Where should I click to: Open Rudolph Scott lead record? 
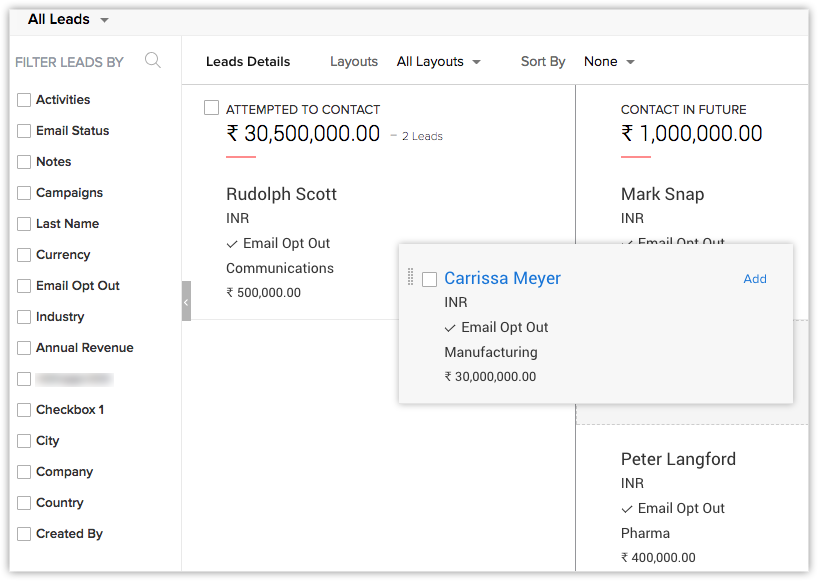click(x=281, y=194)
